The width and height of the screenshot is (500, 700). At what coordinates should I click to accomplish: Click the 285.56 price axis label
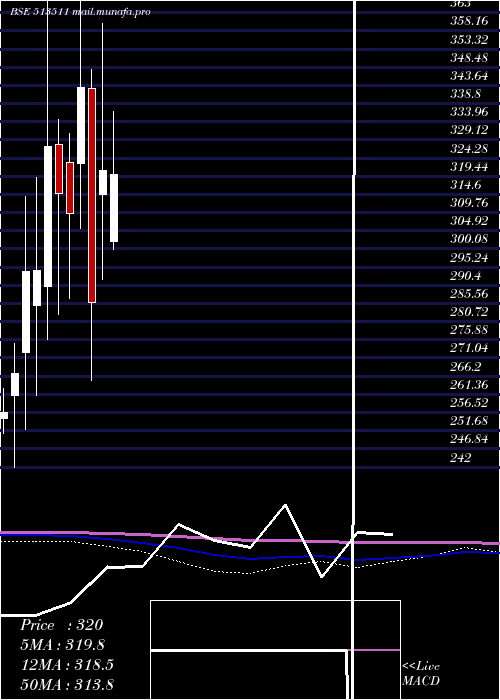tap(469, 293)
